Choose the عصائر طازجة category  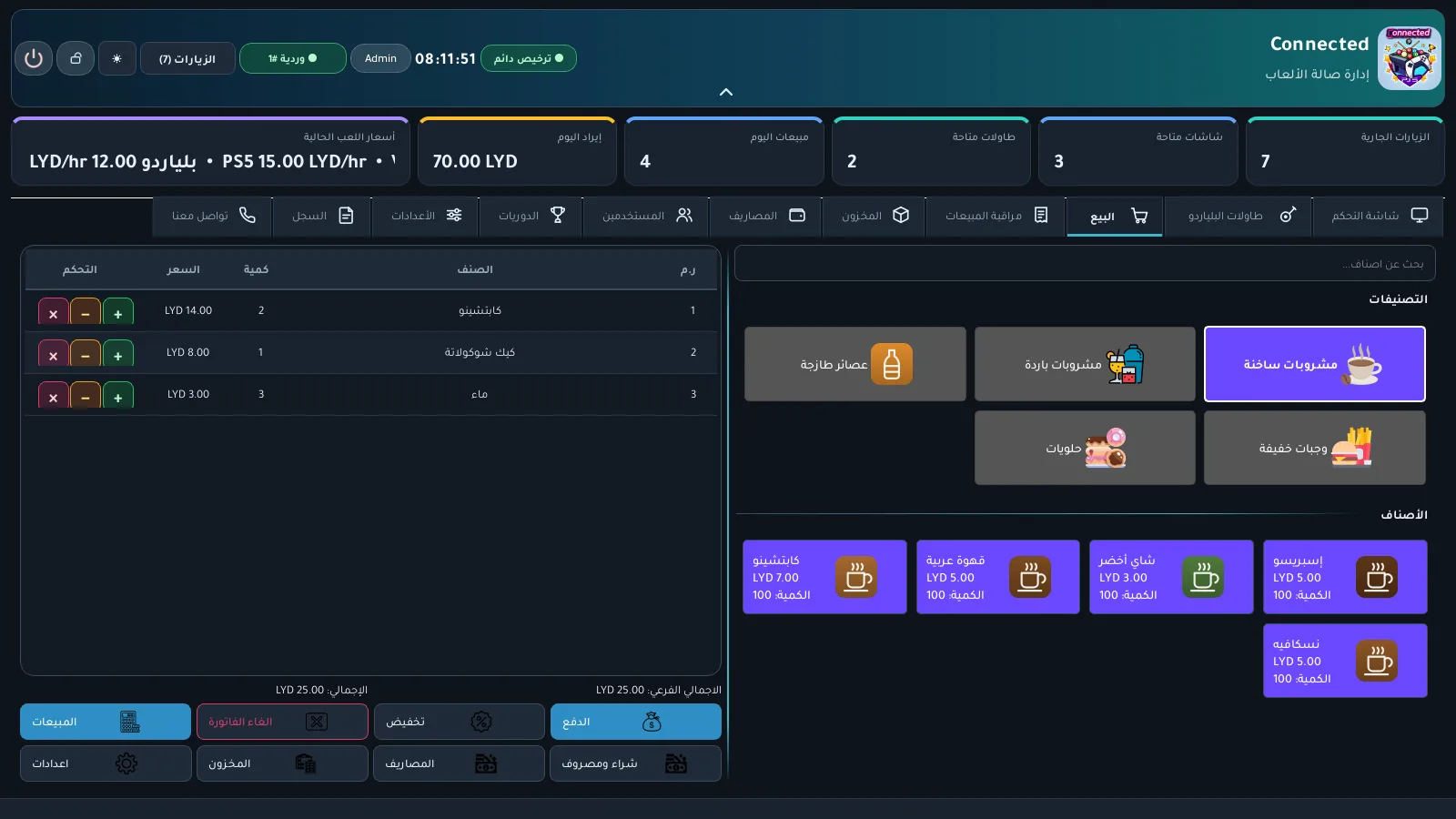pyautogui.click(x=855, y=364)
